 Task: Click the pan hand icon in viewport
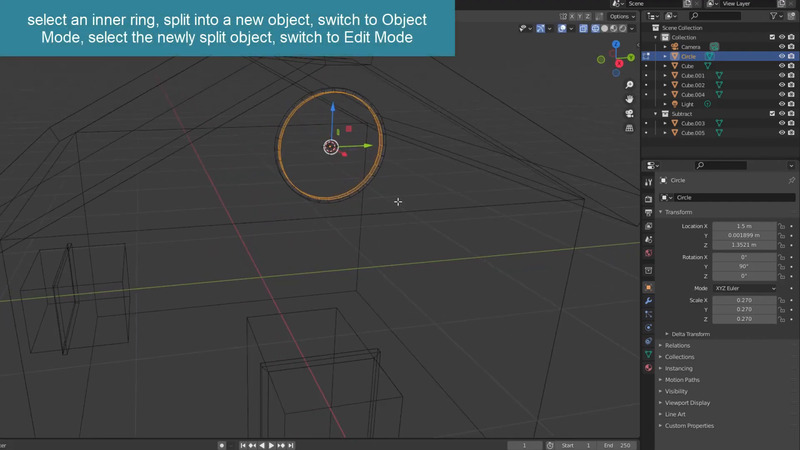point(628,99)
